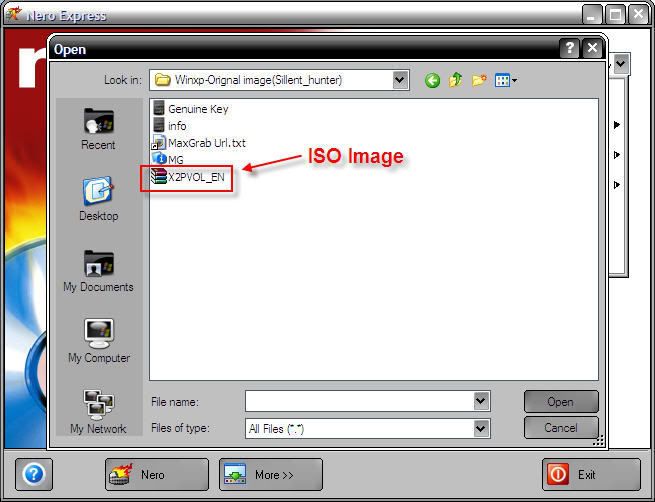The width and height of the screenshot is (655, 502).
Task: Go up one folder level
Action: point(455,79)
